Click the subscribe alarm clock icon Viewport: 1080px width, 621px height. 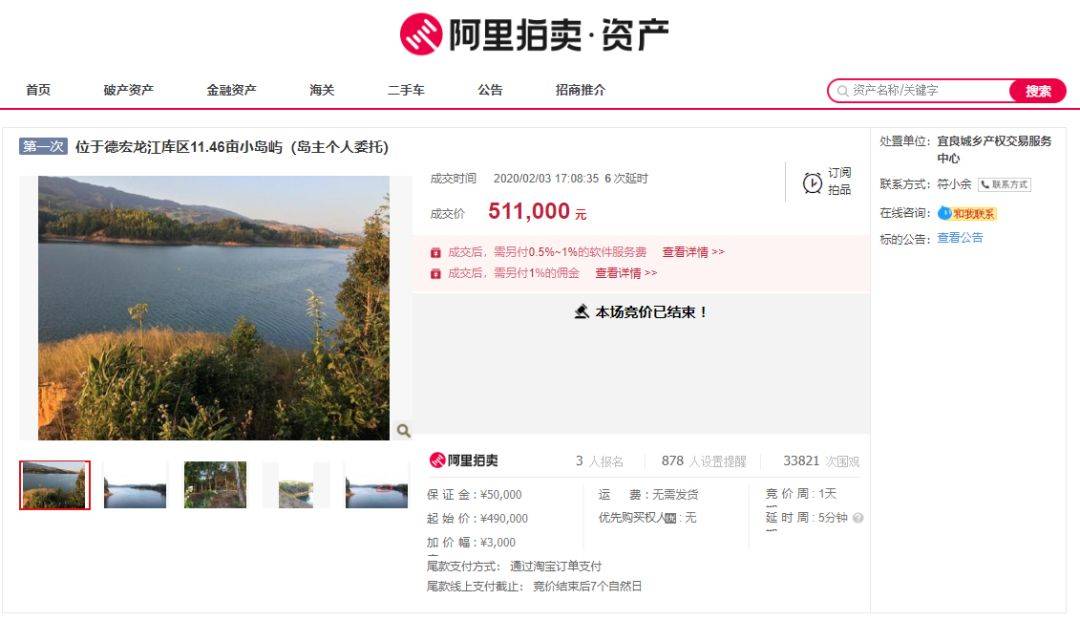pyautogui.click(x=812, y=182)
